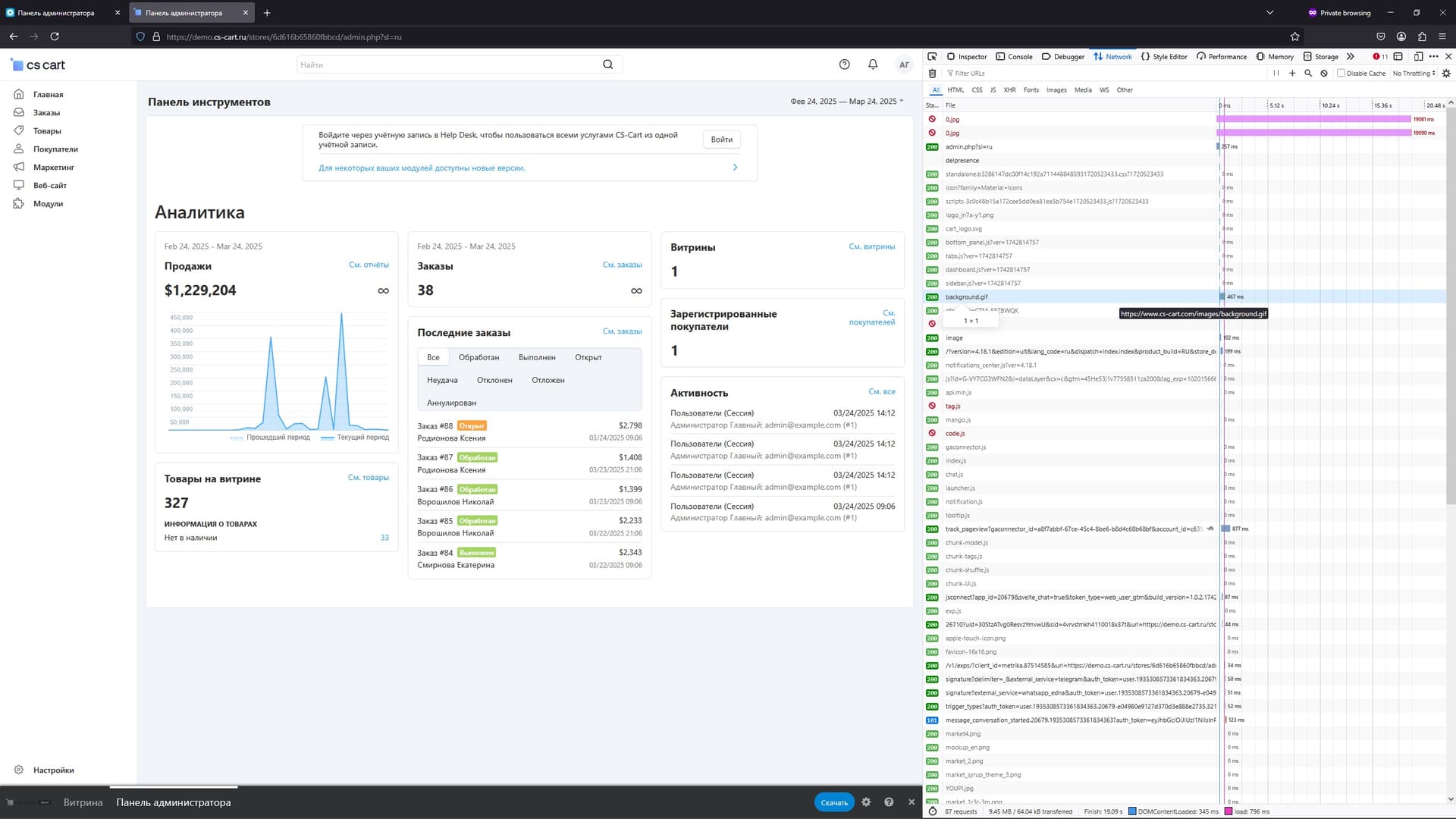1456x819 pixels.
Task: Open the См. отчёты link
Action: [369, 265]
